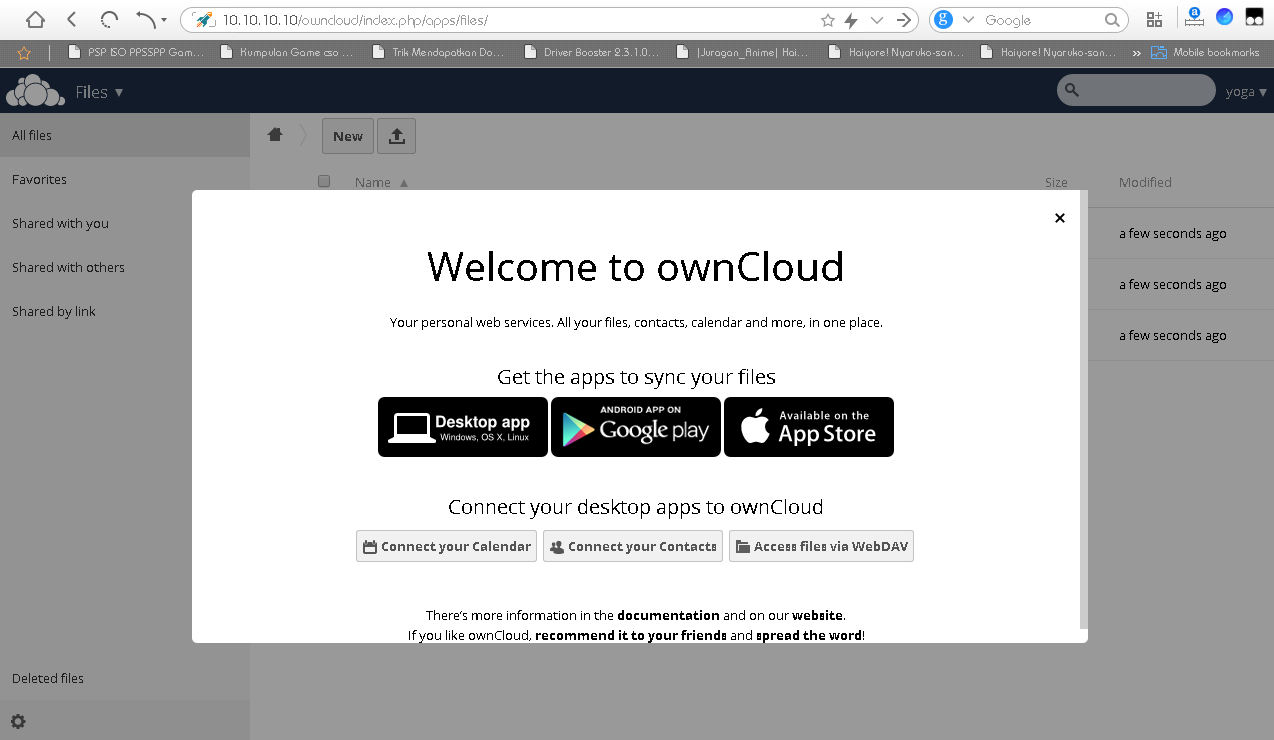Click the translate extension icon in toolbar
The height and width of the screenshot is (740, 1274).
click(1193, 17)
